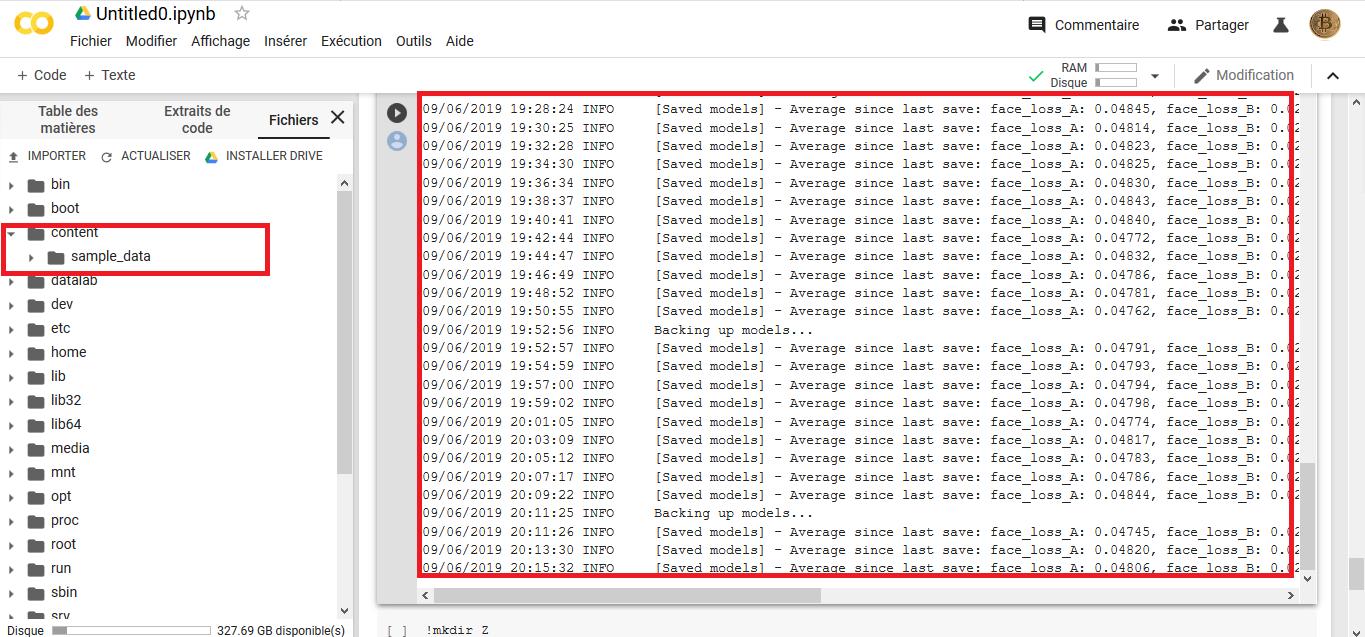
Task: Refresh files with the ACTUALISER icon
Action: click(x=107, y=156)
